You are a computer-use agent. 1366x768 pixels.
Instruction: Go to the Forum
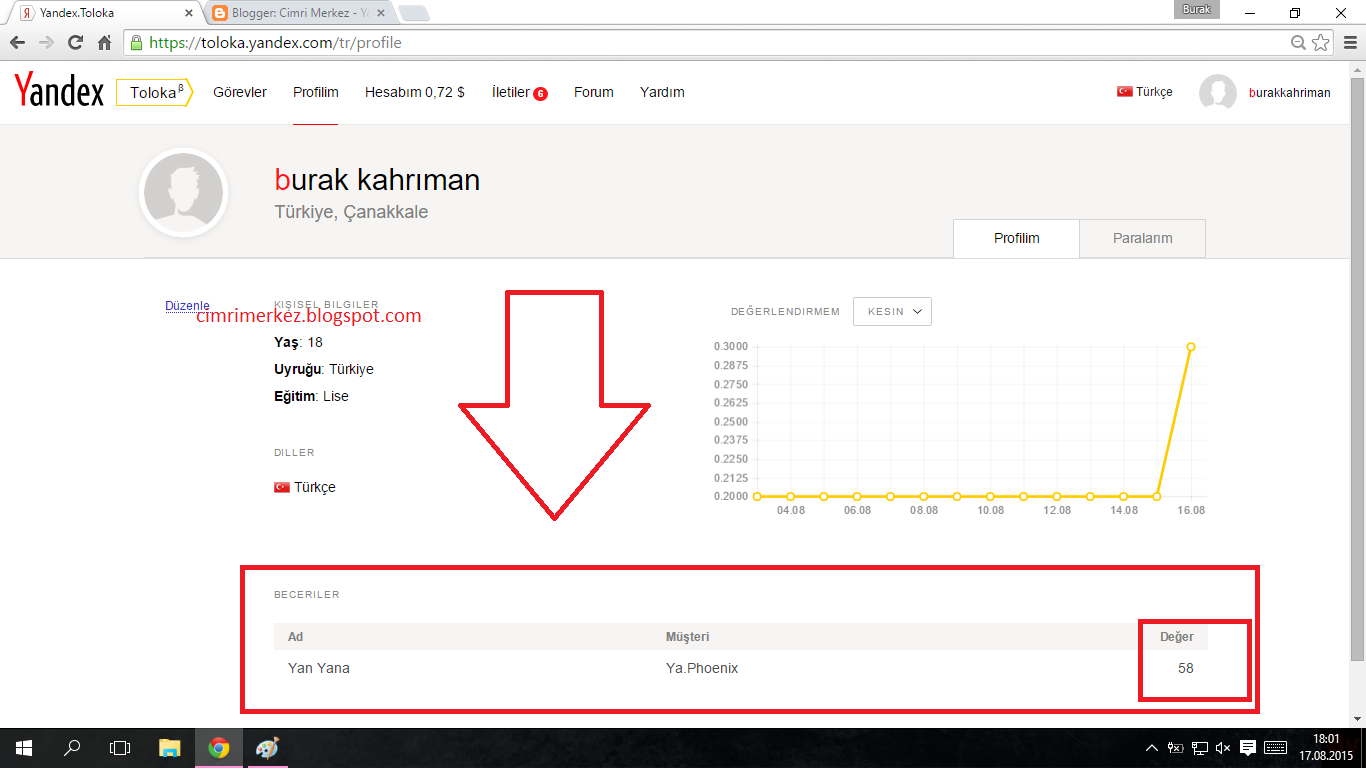(x=594, y=92)
